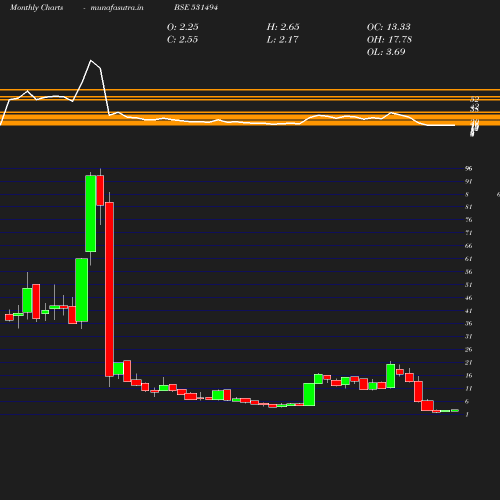Viewport: 500px width, 500px height.
Task: Click the "1" price axis label
Action: point(467,414)
